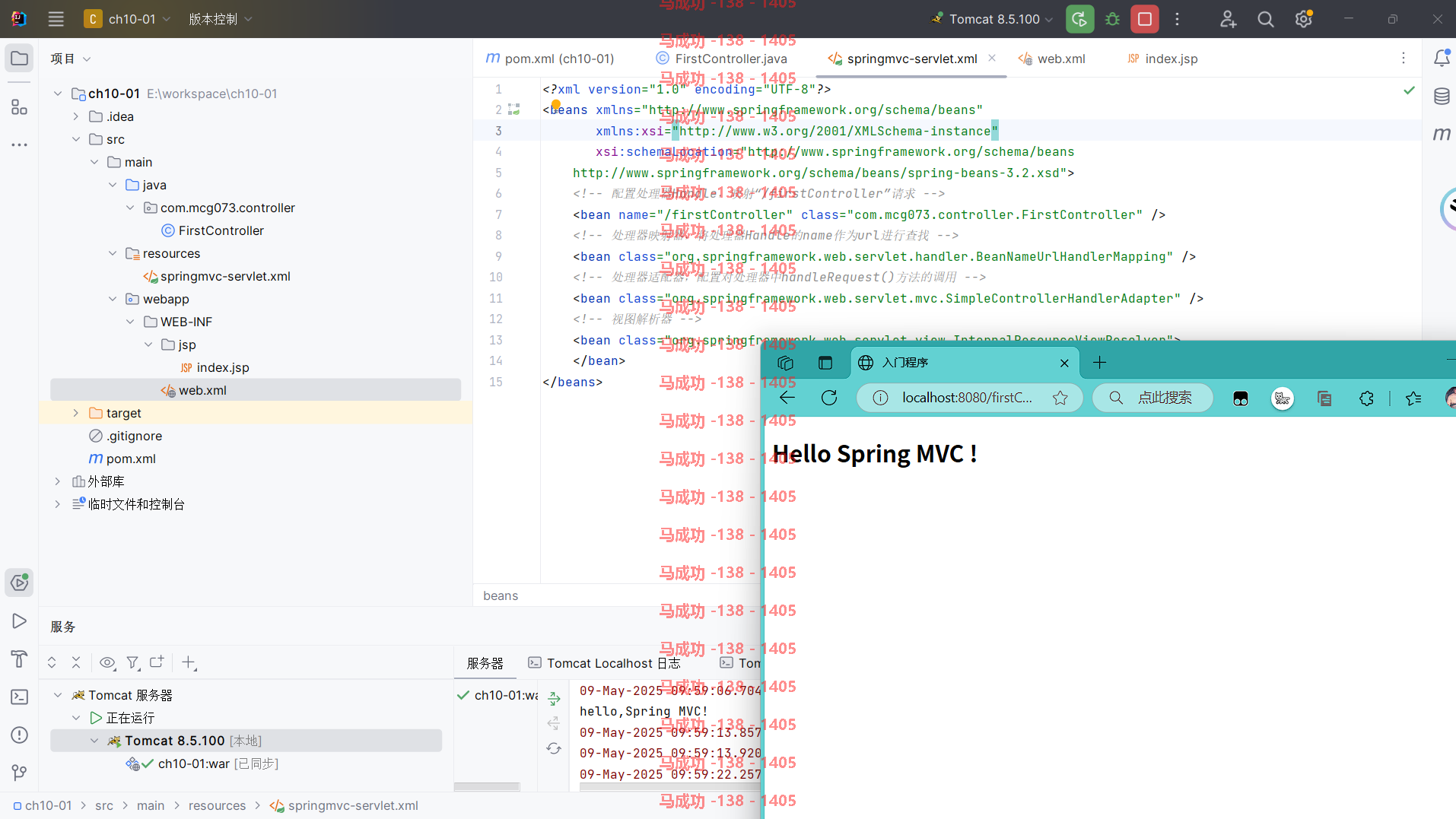Close the 入门程序 browser tab

tap(1064, 363)
